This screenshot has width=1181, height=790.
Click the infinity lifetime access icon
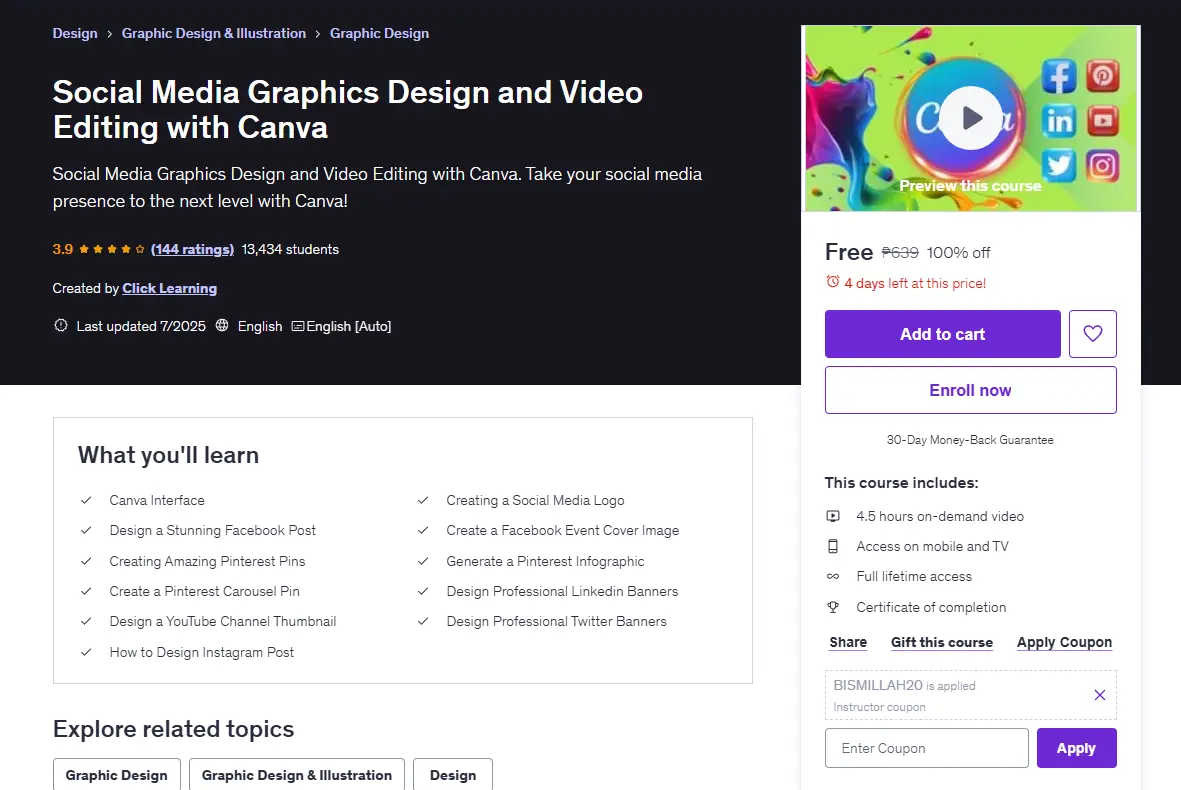click(833, 576)
